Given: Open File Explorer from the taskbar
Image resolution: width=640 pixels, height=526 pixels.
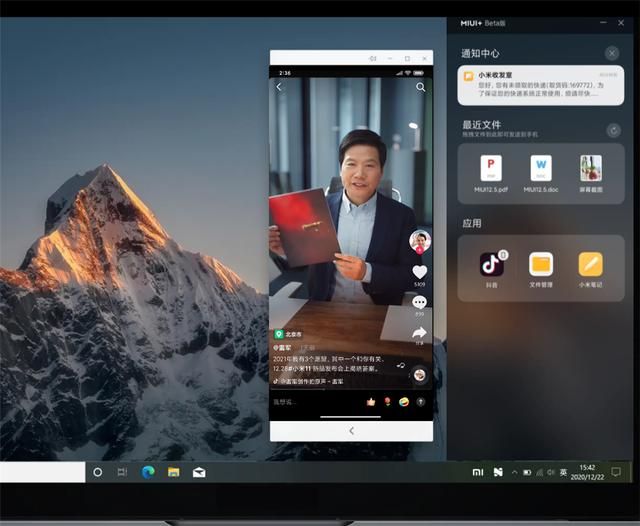Looking at the screenshot, I should (x=173, y=472).
